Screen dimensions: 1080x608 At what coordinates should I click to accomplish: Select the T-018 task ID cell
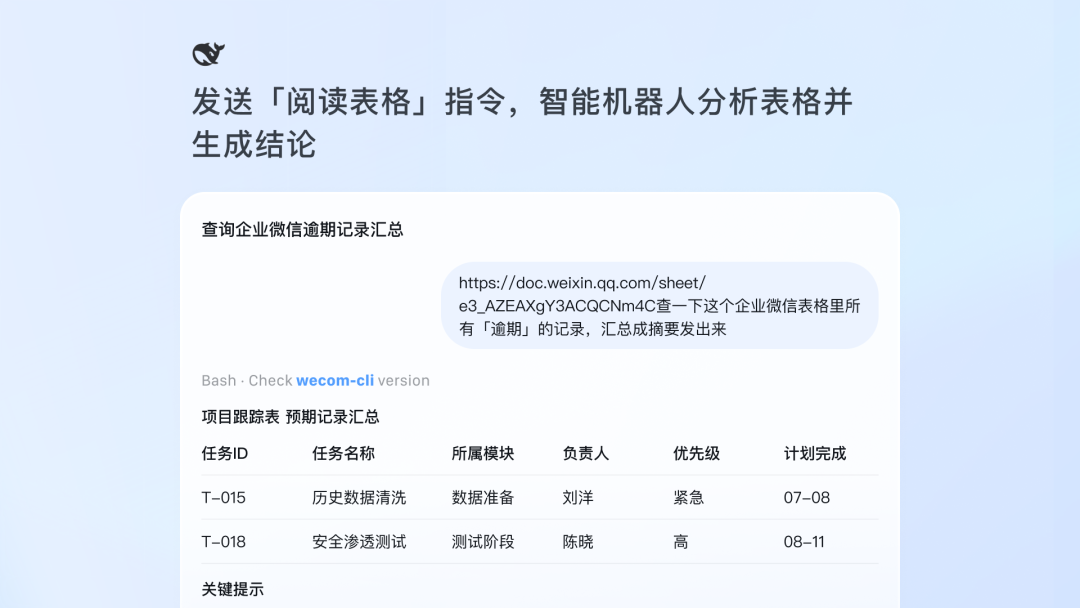pyautogui.click(x=223, y=542)
